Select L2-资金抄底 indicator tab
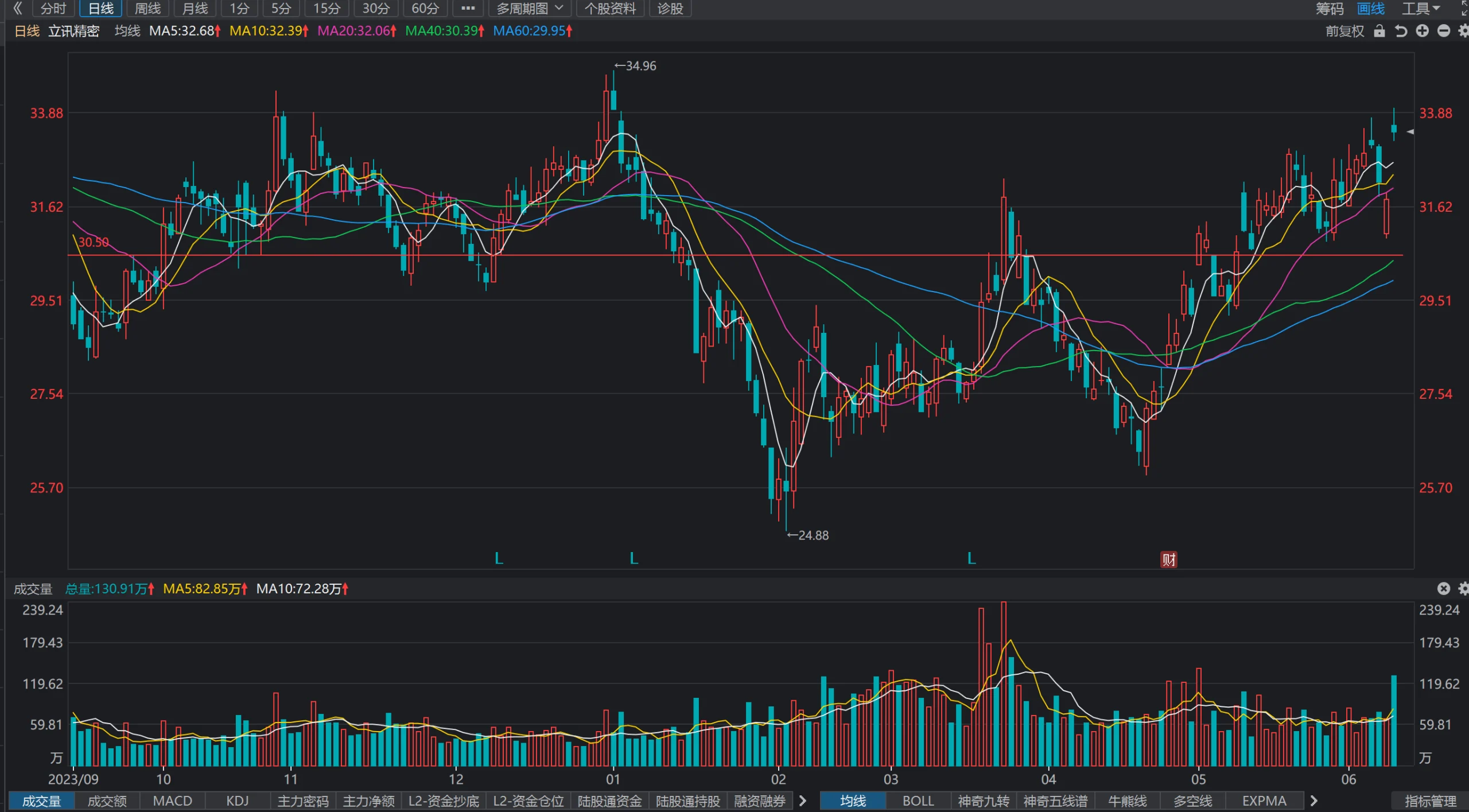1469x812 pixels. pyautogui.click(x=444, y=801)
